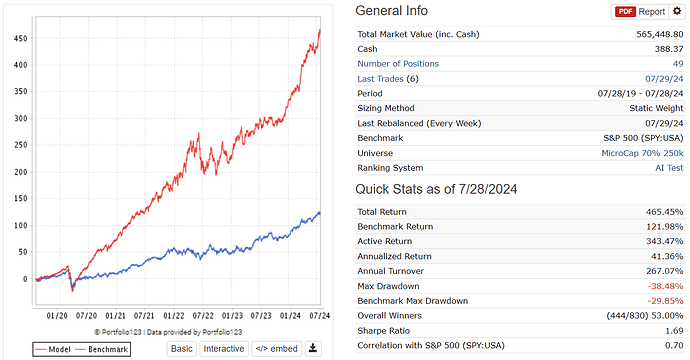Toggle the Model series in legend
690x360 pixels.
pos(52,349)
